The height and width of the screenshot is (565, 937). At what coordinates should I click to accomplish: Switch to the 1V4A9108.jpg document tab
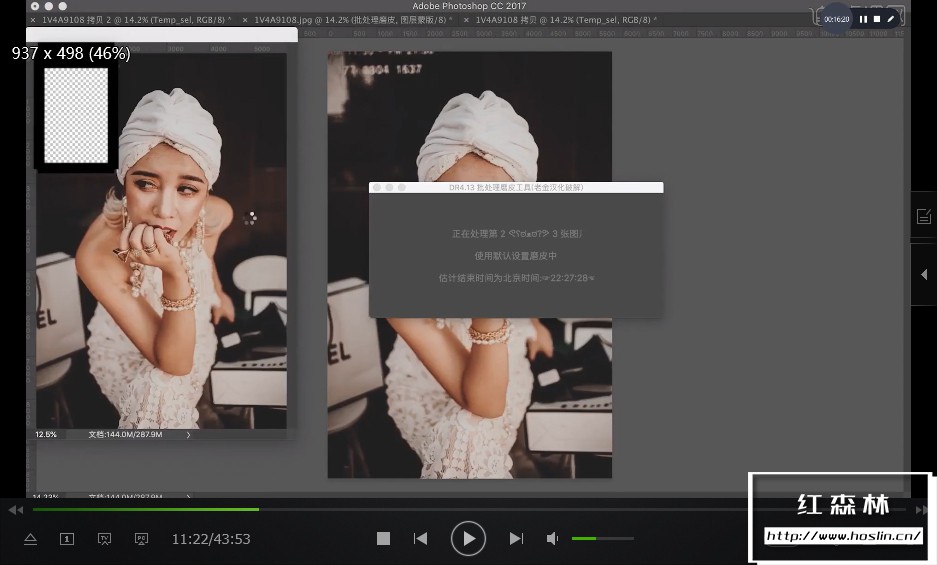tap(353, 20)
